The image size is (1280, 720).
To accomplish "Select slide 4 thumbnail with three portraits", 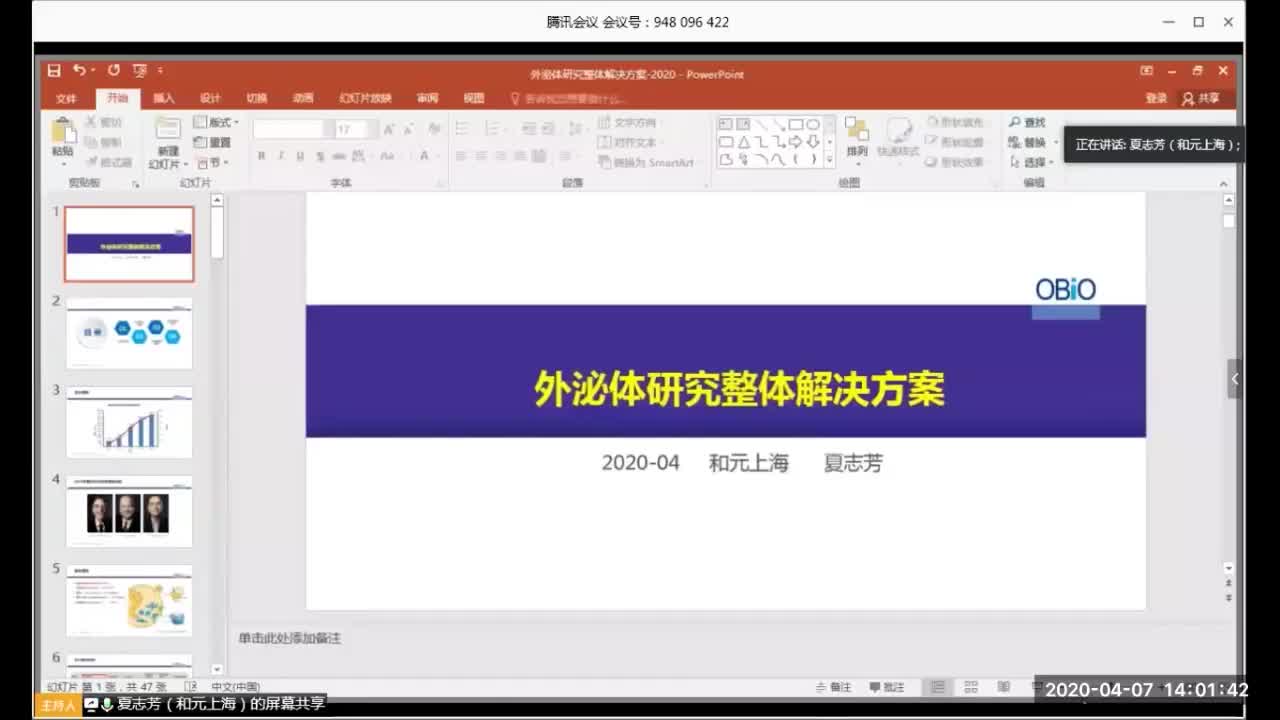I will tap(129, 512).
